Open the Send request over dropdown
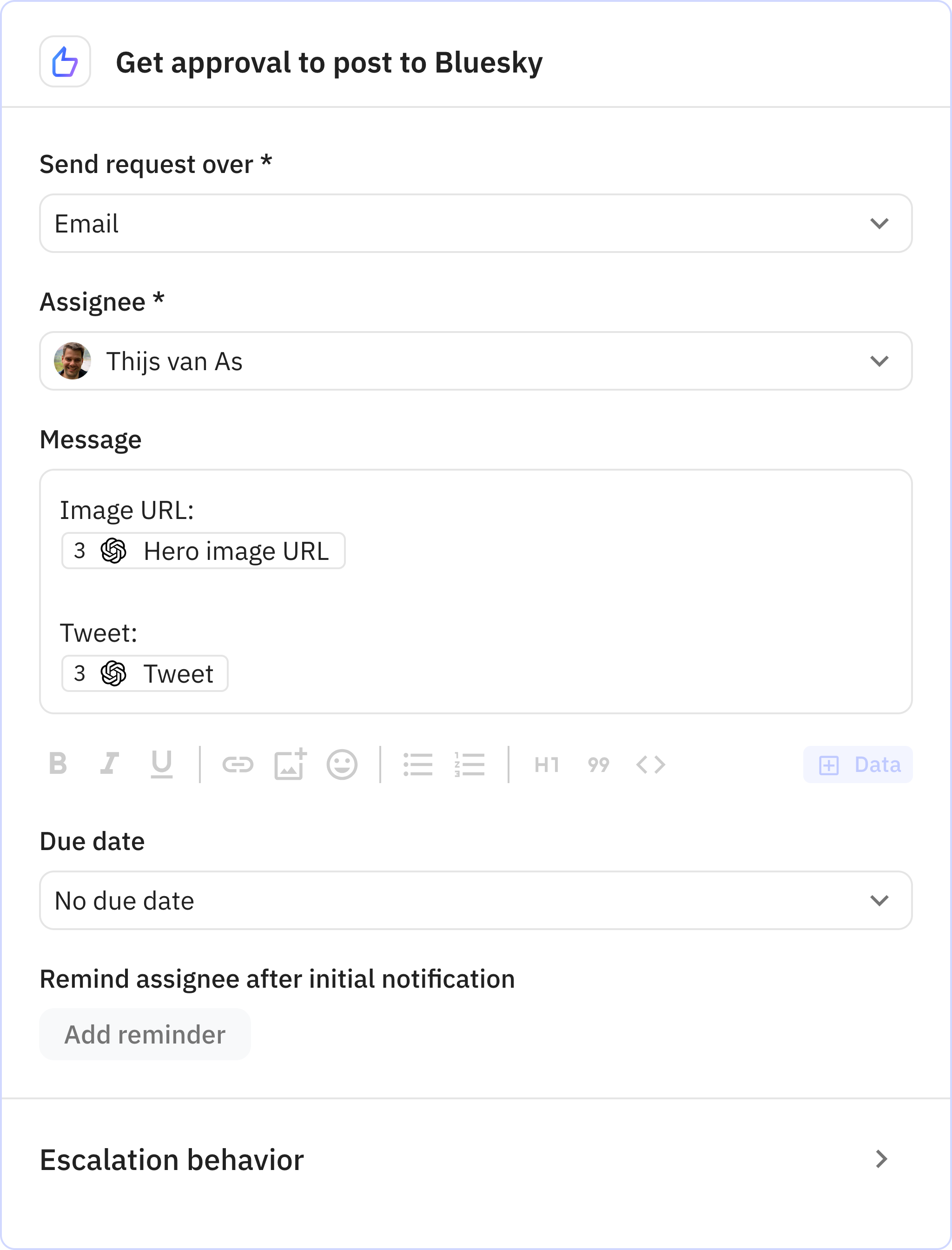 pos(476,223)
